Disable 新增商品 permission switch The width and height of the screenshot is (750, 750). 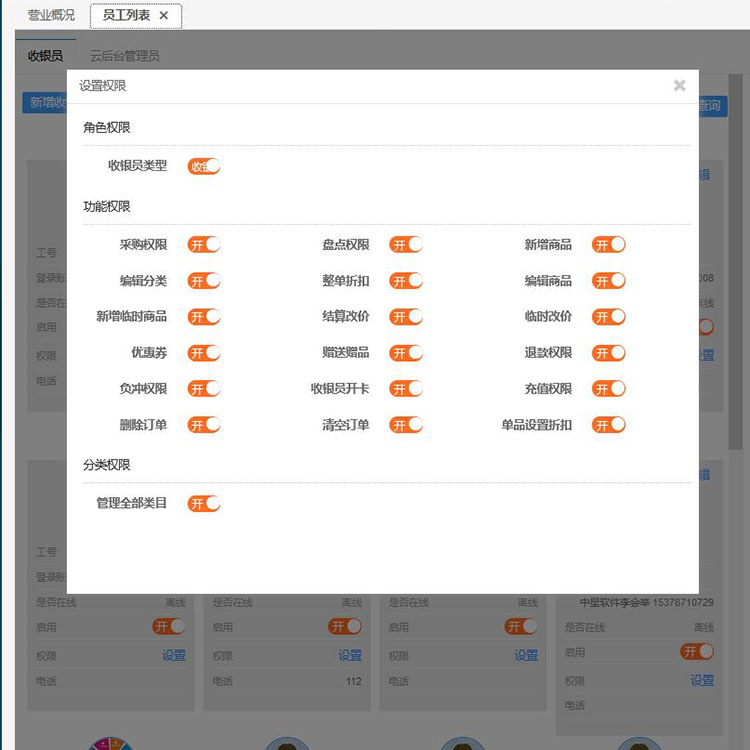click(608, 245)
